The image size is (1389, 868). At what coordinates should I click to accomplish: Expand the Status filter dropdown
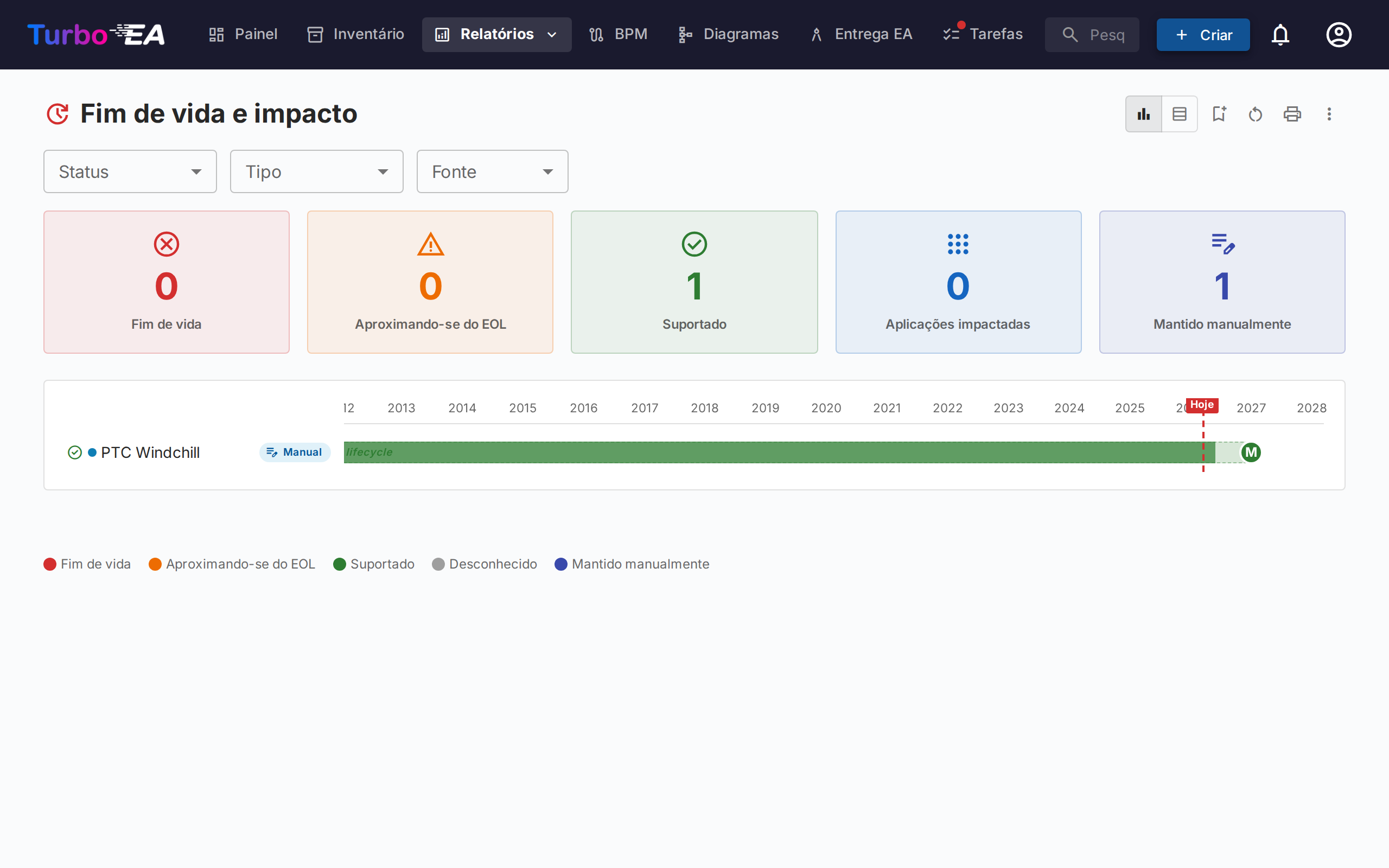[x=130, y=171]
